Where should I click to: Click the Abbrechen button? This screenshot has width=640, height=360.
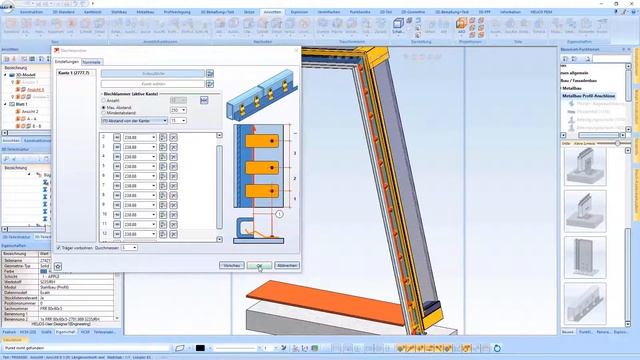tap(287, 266)
